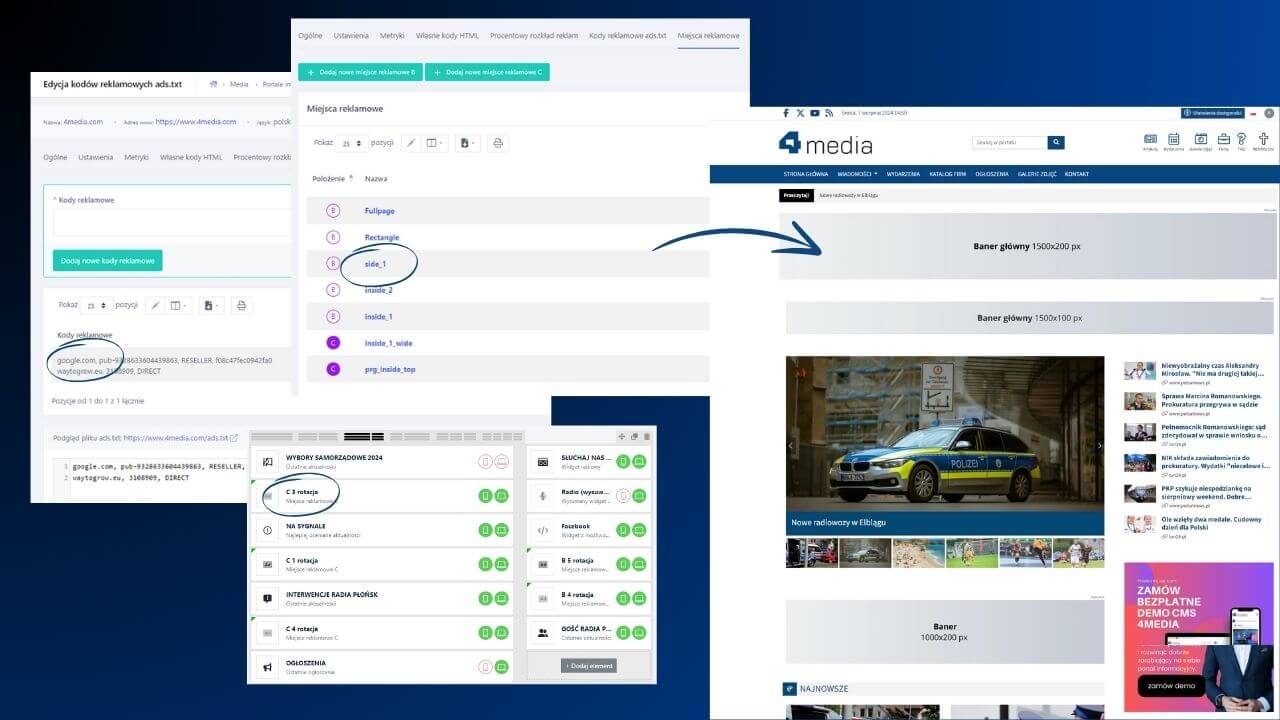This screenshot has width=1280, height=720.
Task: Open the Fullpage ad placement link
Action: [x=380, y=211]
